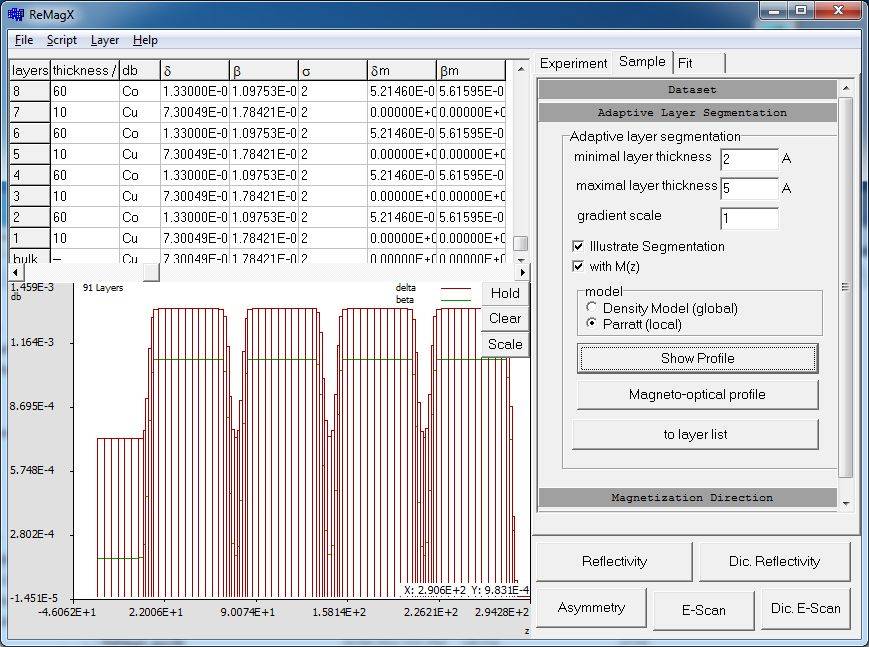The image size is (869, 647).
Task: Toggle the Illustrate Segmentation checkbox
Action: (x=578, y=246)
